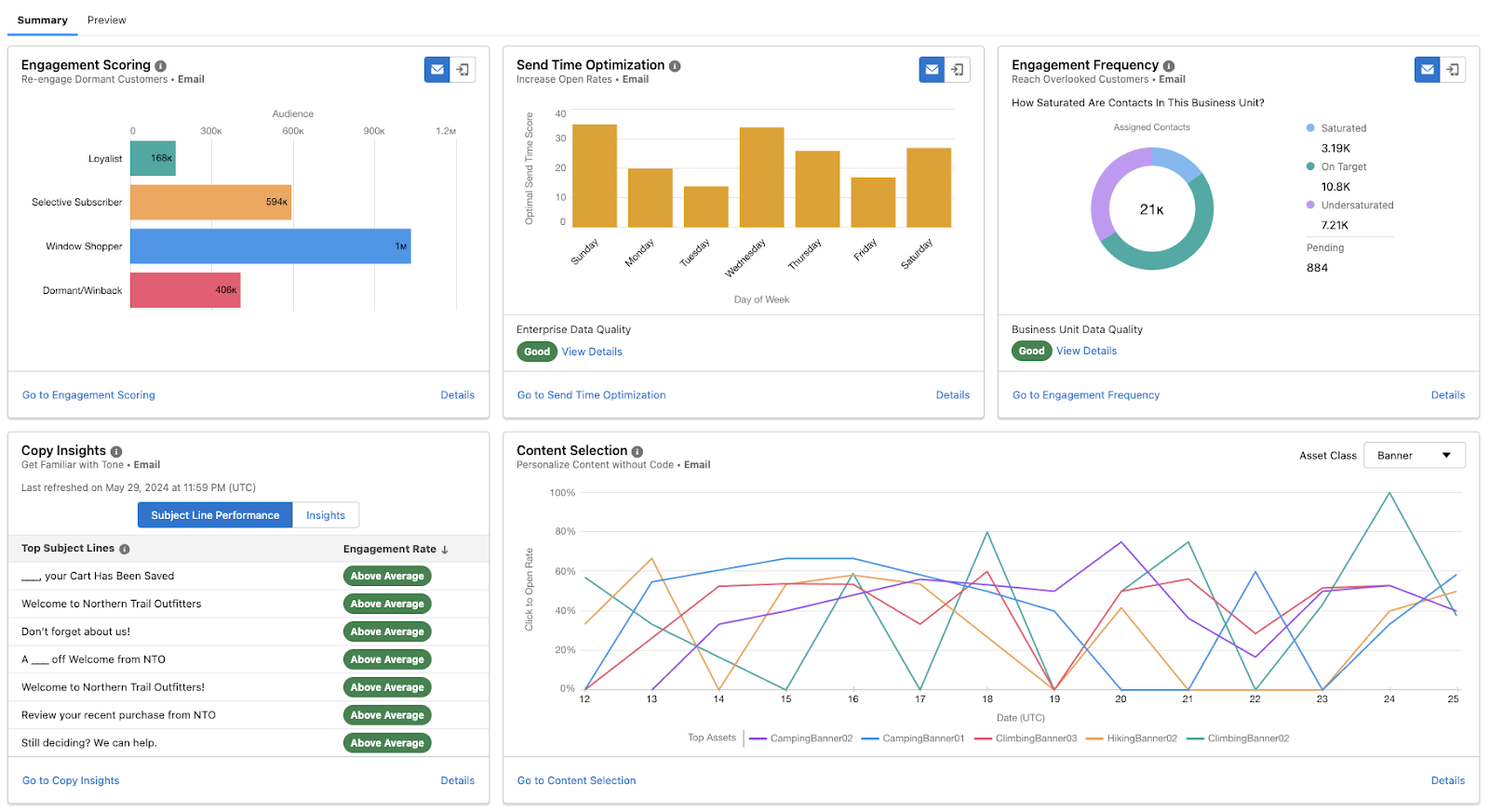Open info icon next to Engagement Scoring title

point(160,66)
